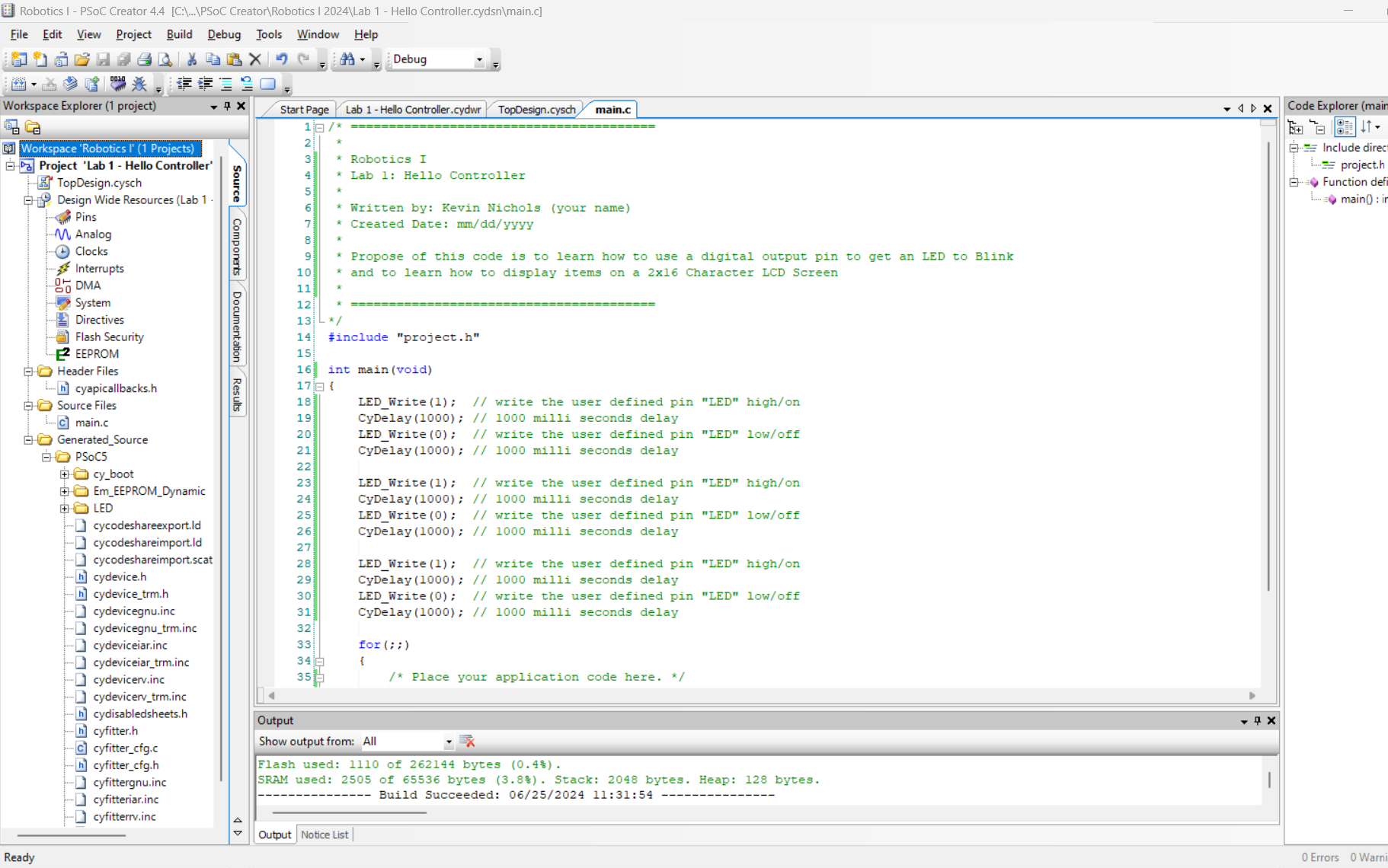Select main.c under Source Files
This screenshot has height=868, width=1388.
click(x=91, y=423)
